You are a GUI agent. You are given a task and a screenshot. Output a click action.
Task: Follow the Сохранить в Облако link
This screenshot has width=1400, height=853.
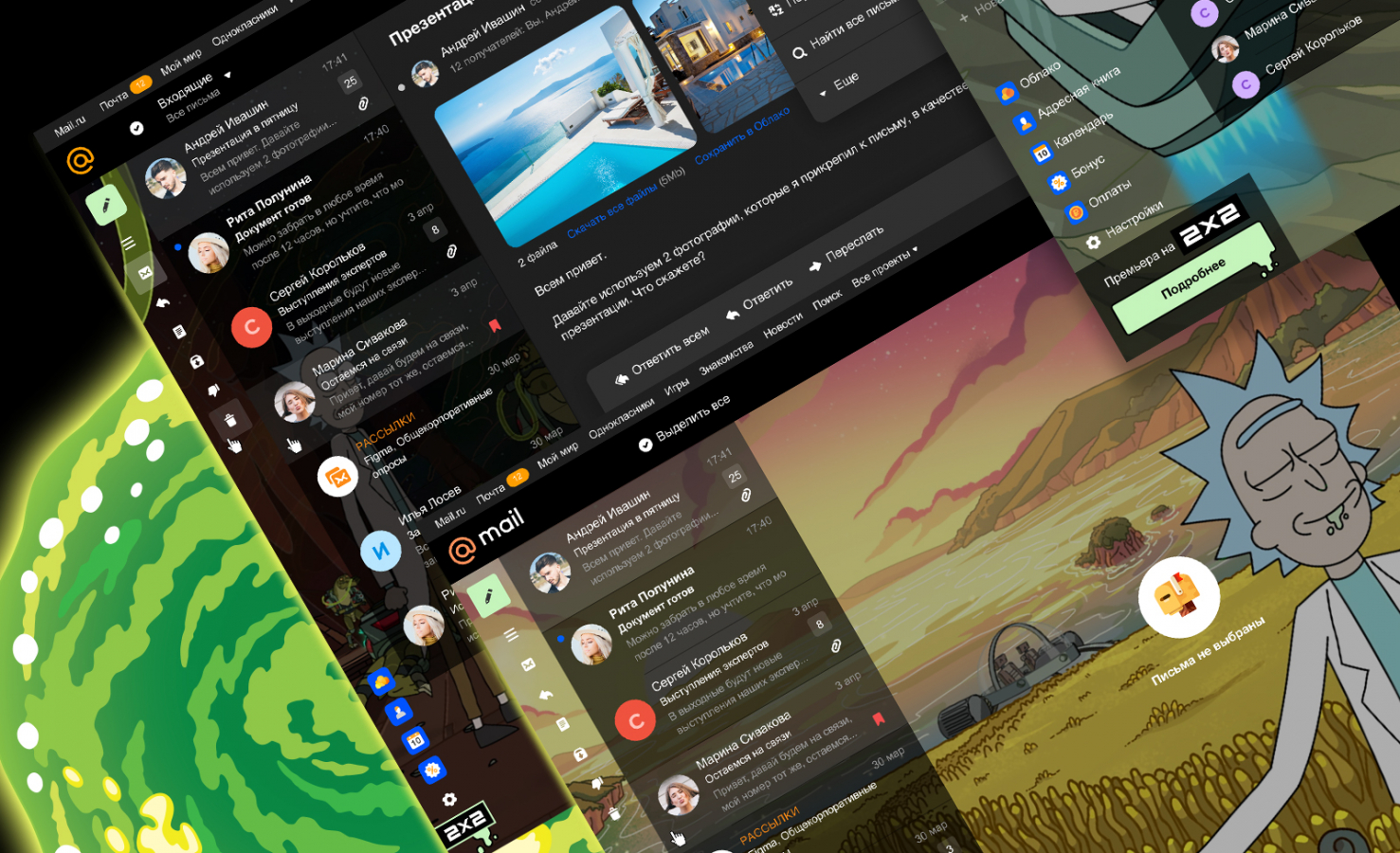[x=742, y=135]
